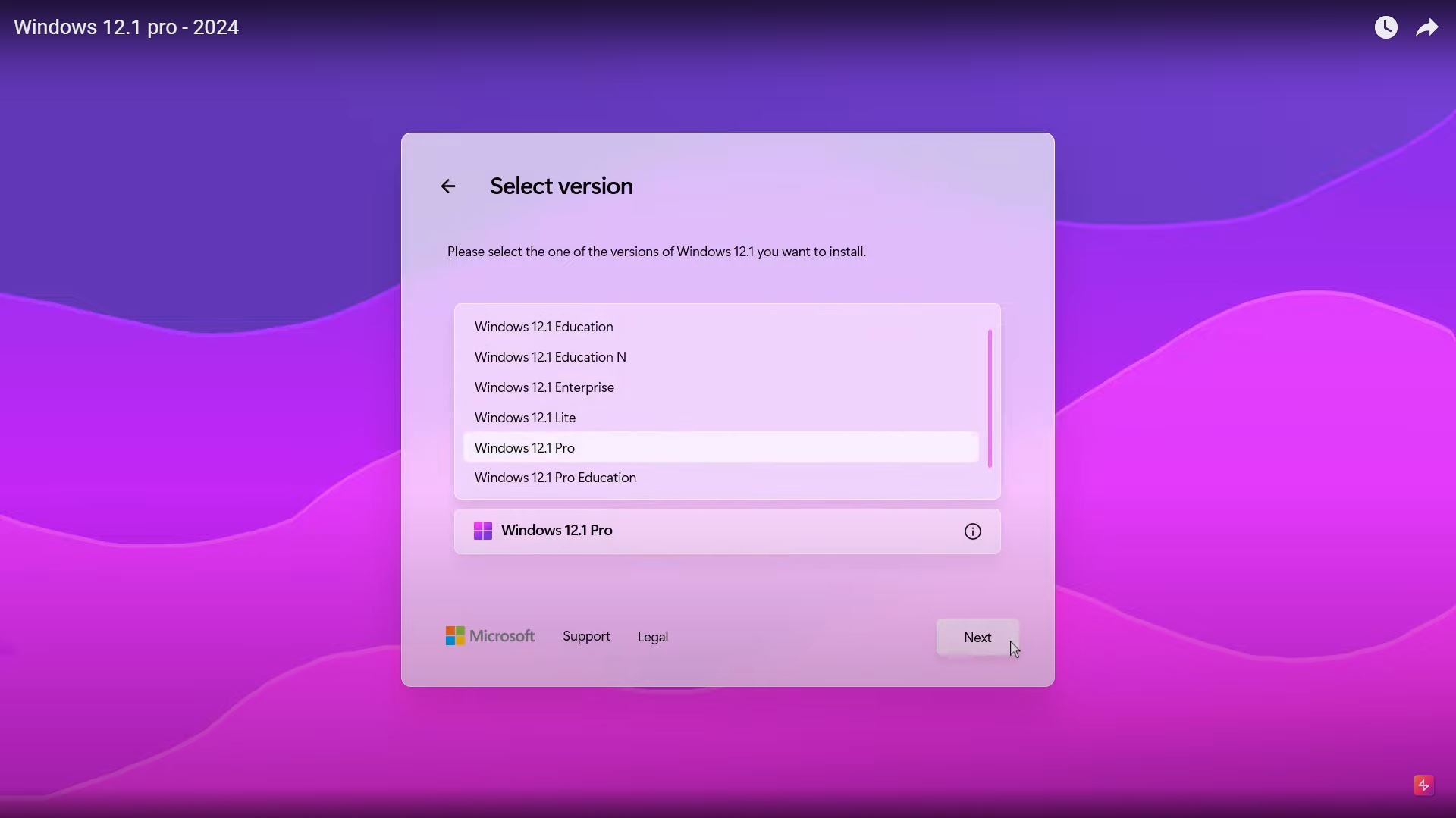Select the Windows 12.1 Education version
Image resolution: width=1456 pixels, height=818 pixels.
pos(544,327)
